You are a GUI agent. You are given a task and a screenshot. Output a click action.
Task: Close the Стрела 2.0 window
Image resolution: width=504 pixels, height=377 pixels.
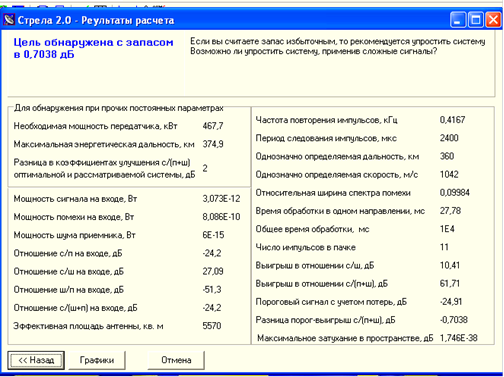coord(493,20)
